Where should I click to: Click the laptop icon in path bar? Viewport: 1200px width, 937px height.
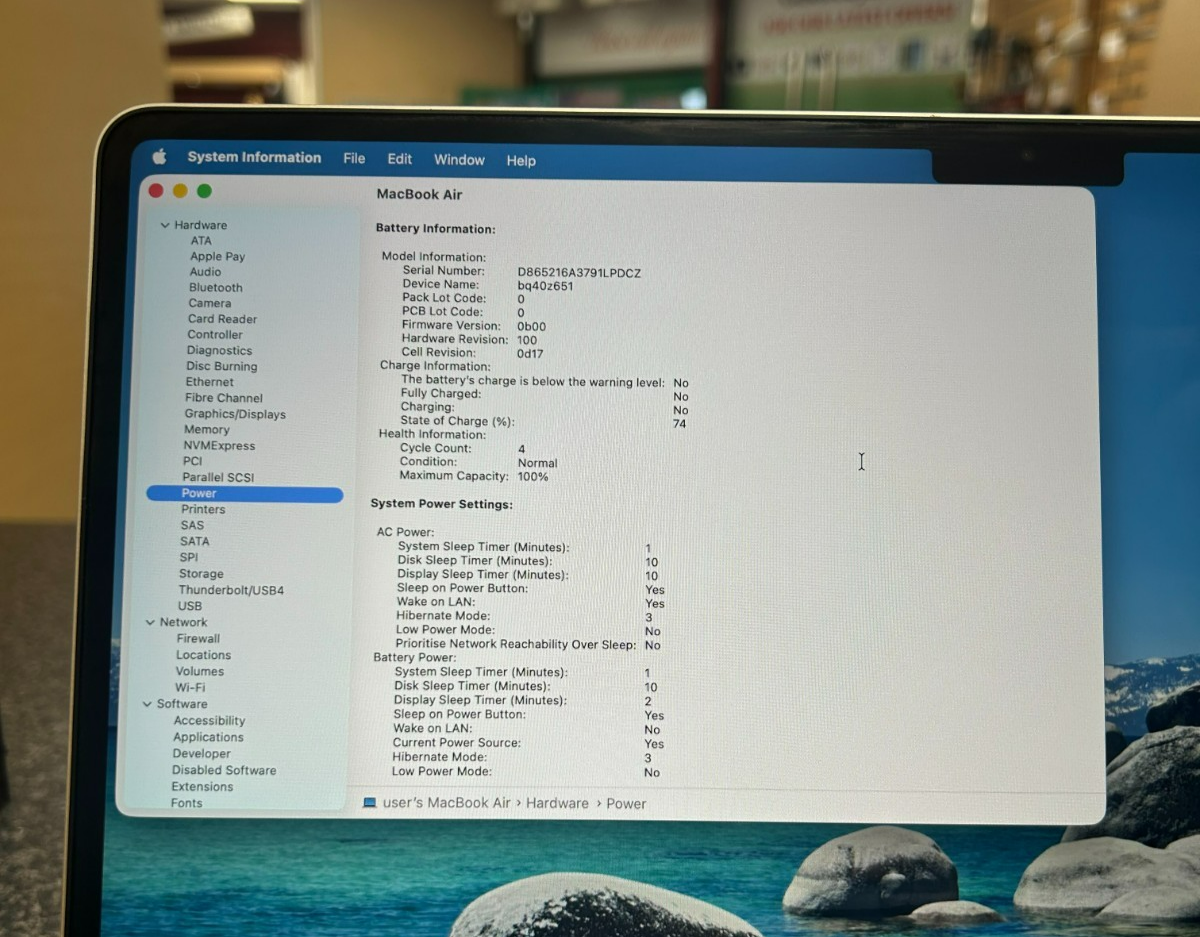369,803
